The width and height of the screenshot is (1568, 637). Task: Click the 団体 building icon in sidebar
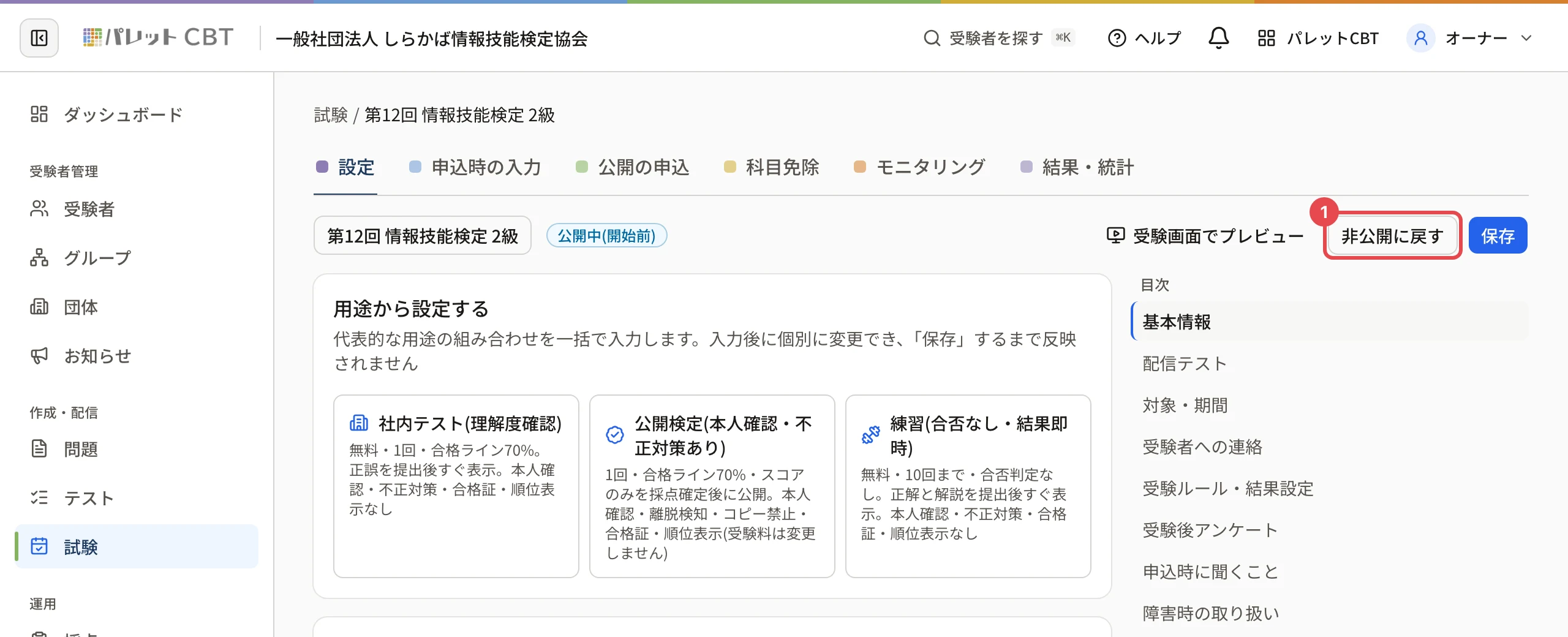click(39, 307)
